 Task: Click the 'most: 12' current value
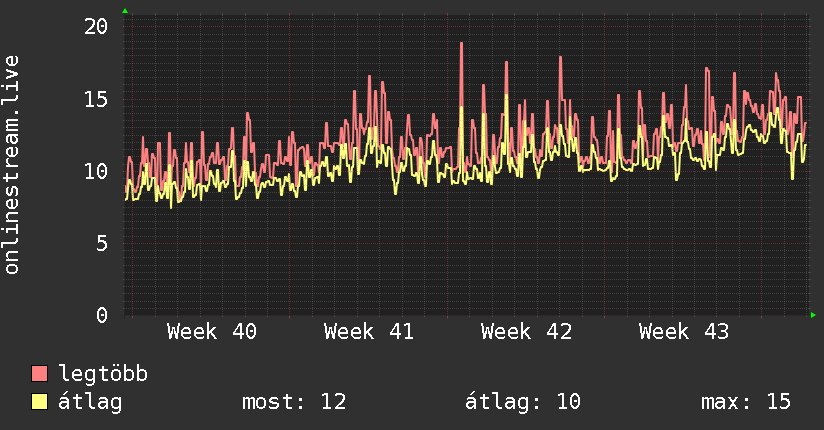point(294,402)
